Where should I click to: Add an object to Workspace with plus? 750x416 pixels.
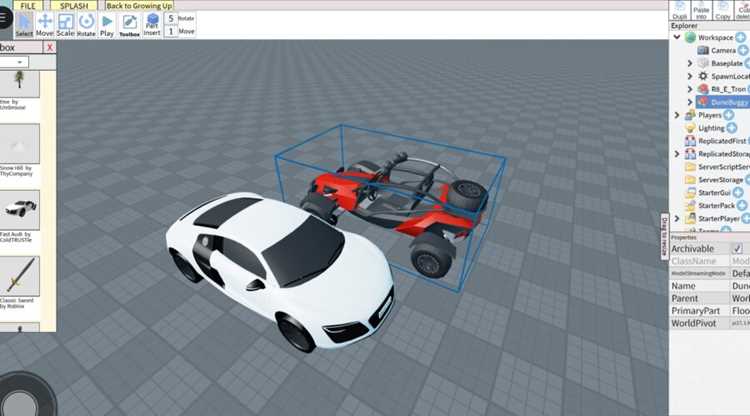pyautogui.click(x=740, y=37)
